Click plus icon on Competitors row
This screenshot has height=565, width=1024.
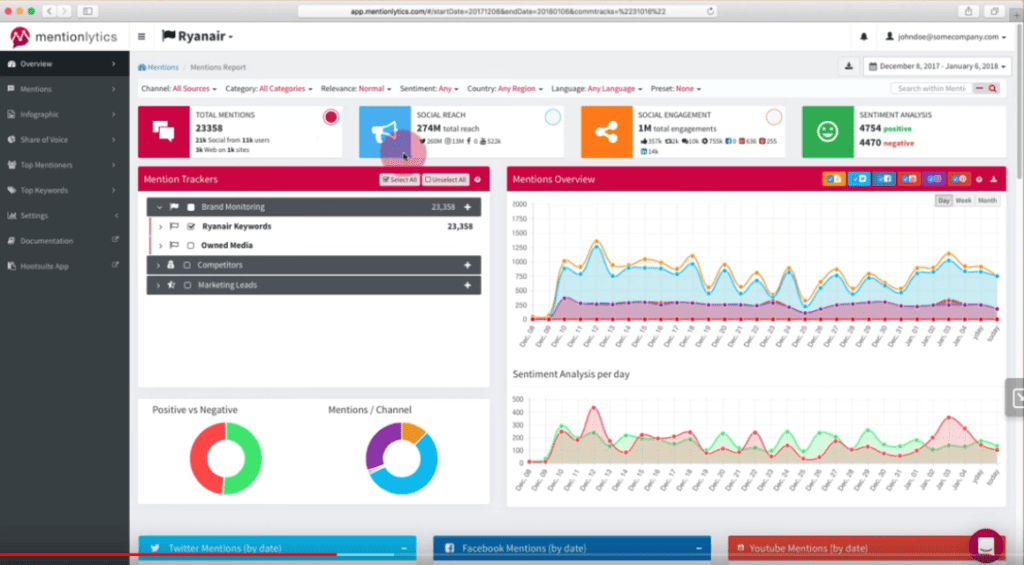tap(468, 265)
